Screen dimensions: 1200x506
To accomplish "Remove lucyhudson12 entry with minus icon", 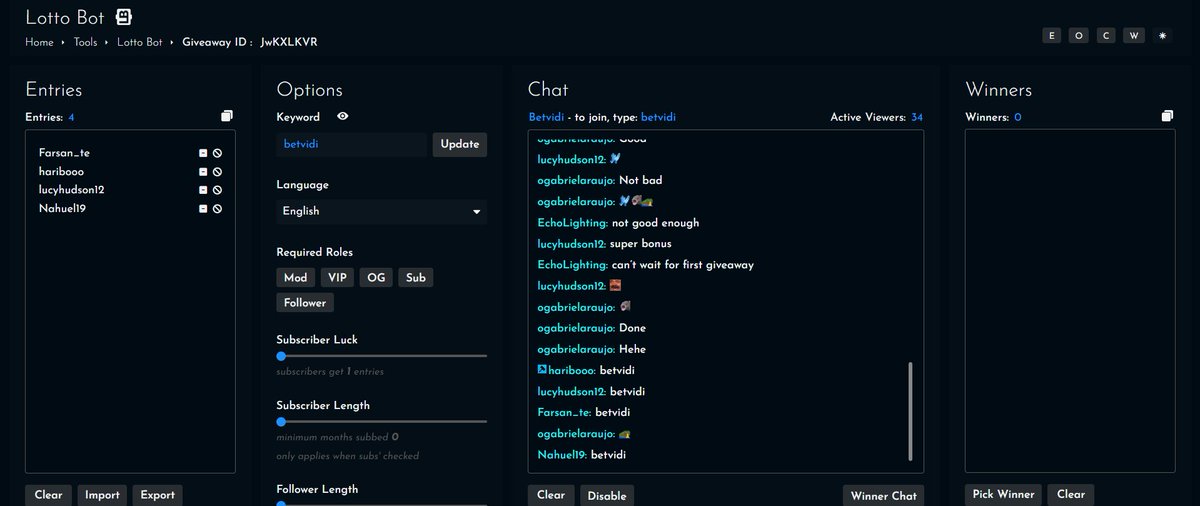I will pyautogui.click(x=203, y=190).
